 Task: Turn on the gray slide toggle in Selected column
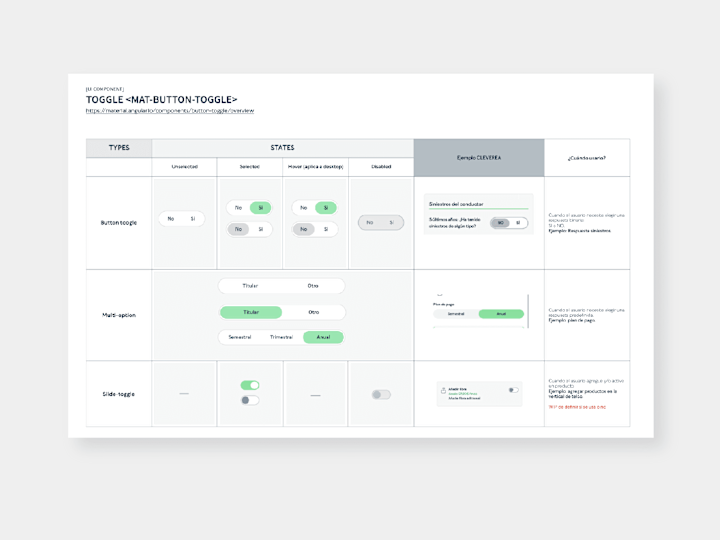tap(250, 400)
